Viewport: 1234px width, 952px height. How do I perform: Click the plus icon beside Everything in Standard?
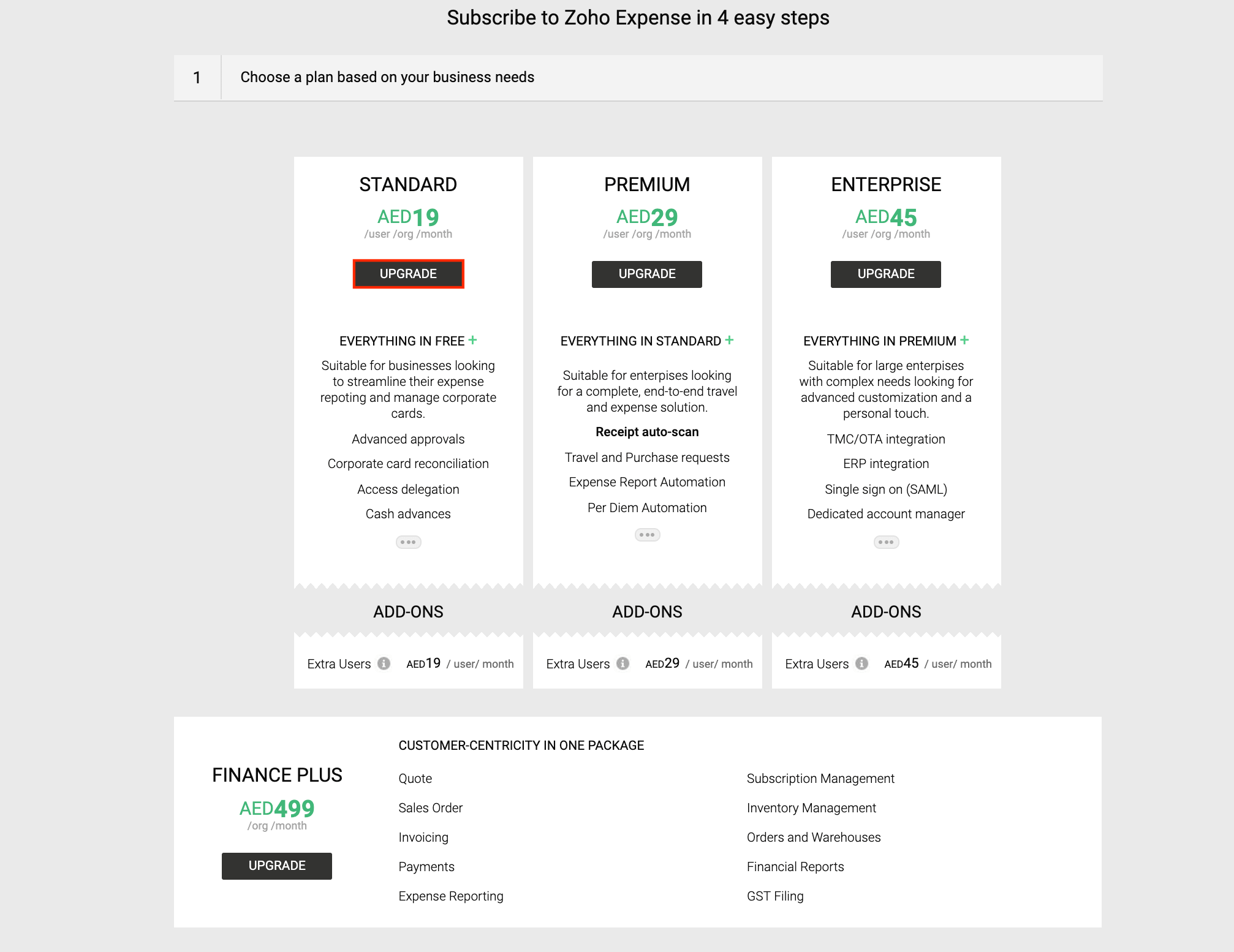729,340
